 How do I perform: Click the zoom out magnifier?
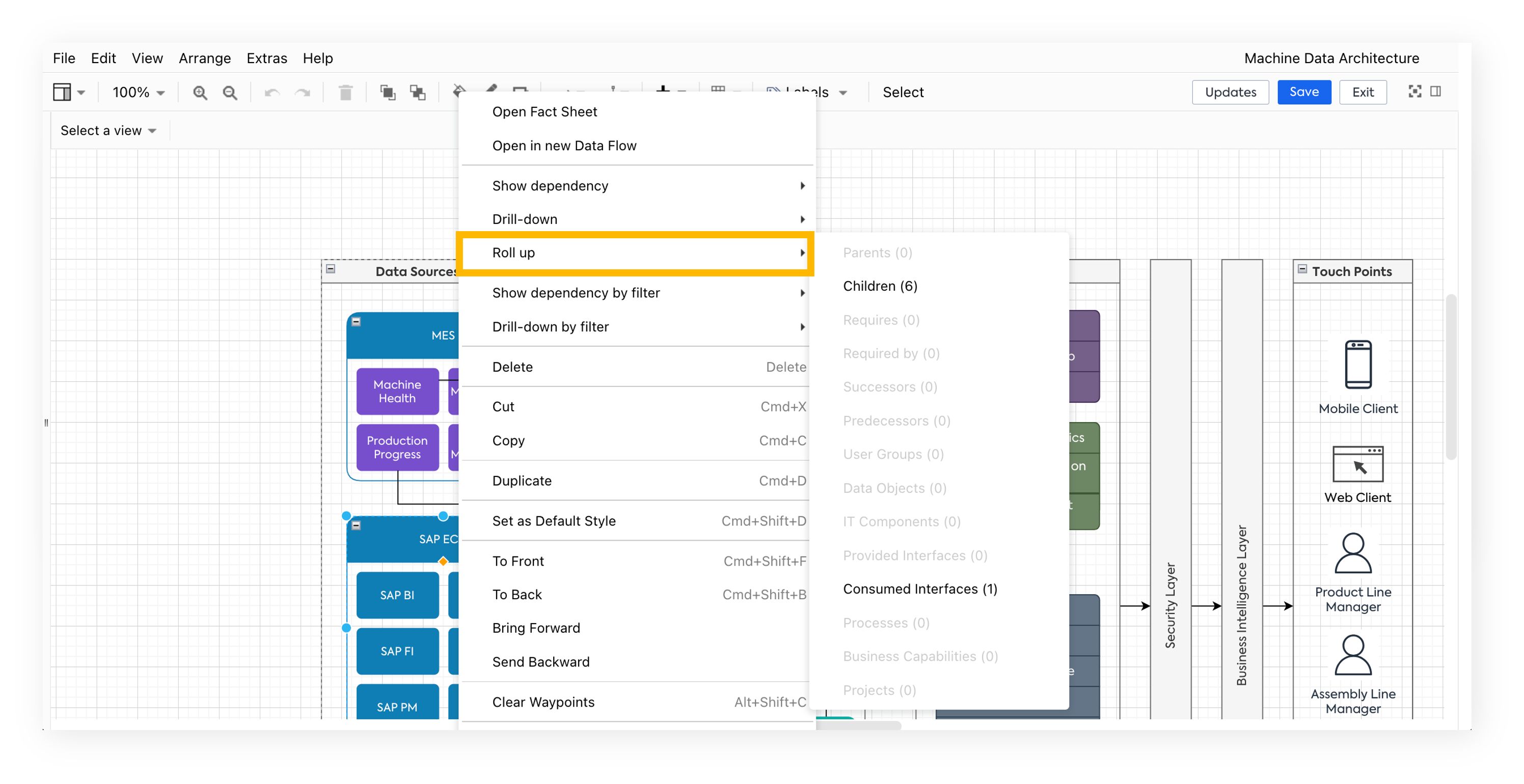230,93
